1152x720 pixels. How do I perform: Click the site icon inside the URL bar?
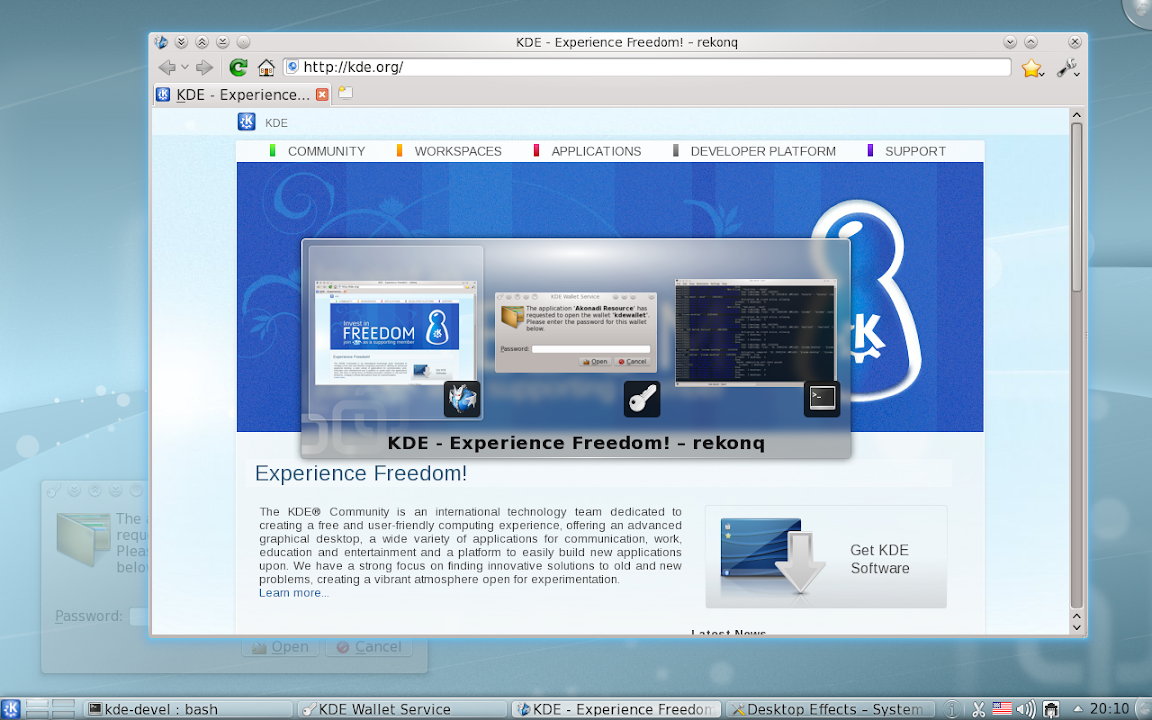click(292, 67)
